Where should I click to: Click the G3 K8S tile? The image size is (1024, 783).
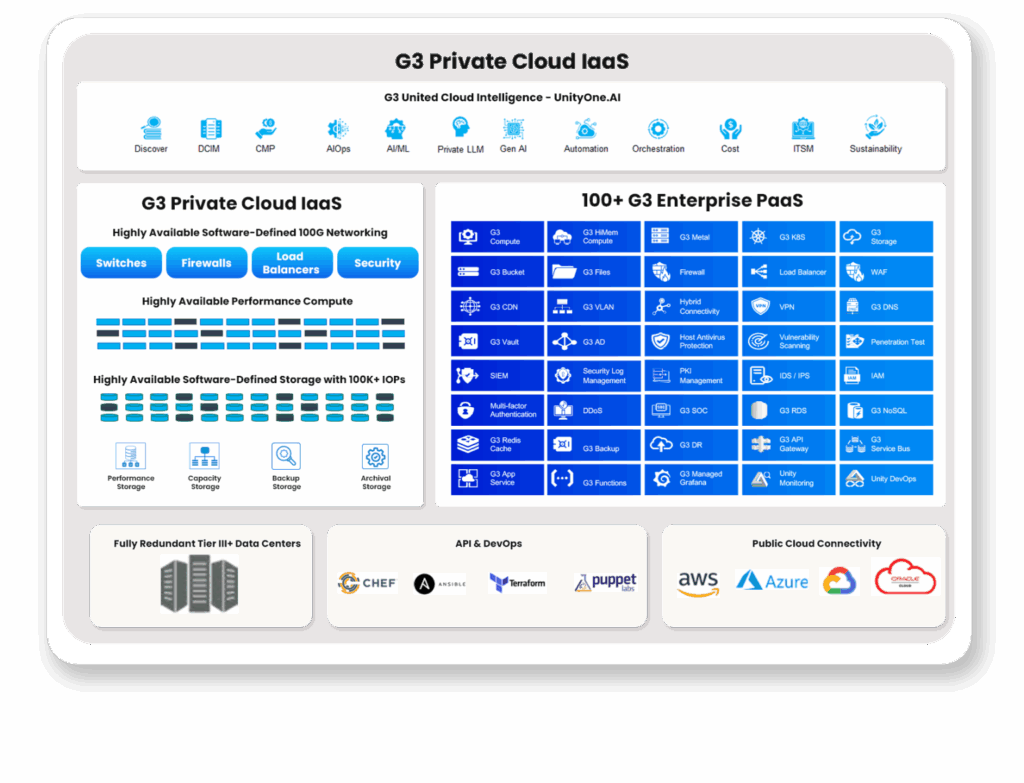click(788, 237)
